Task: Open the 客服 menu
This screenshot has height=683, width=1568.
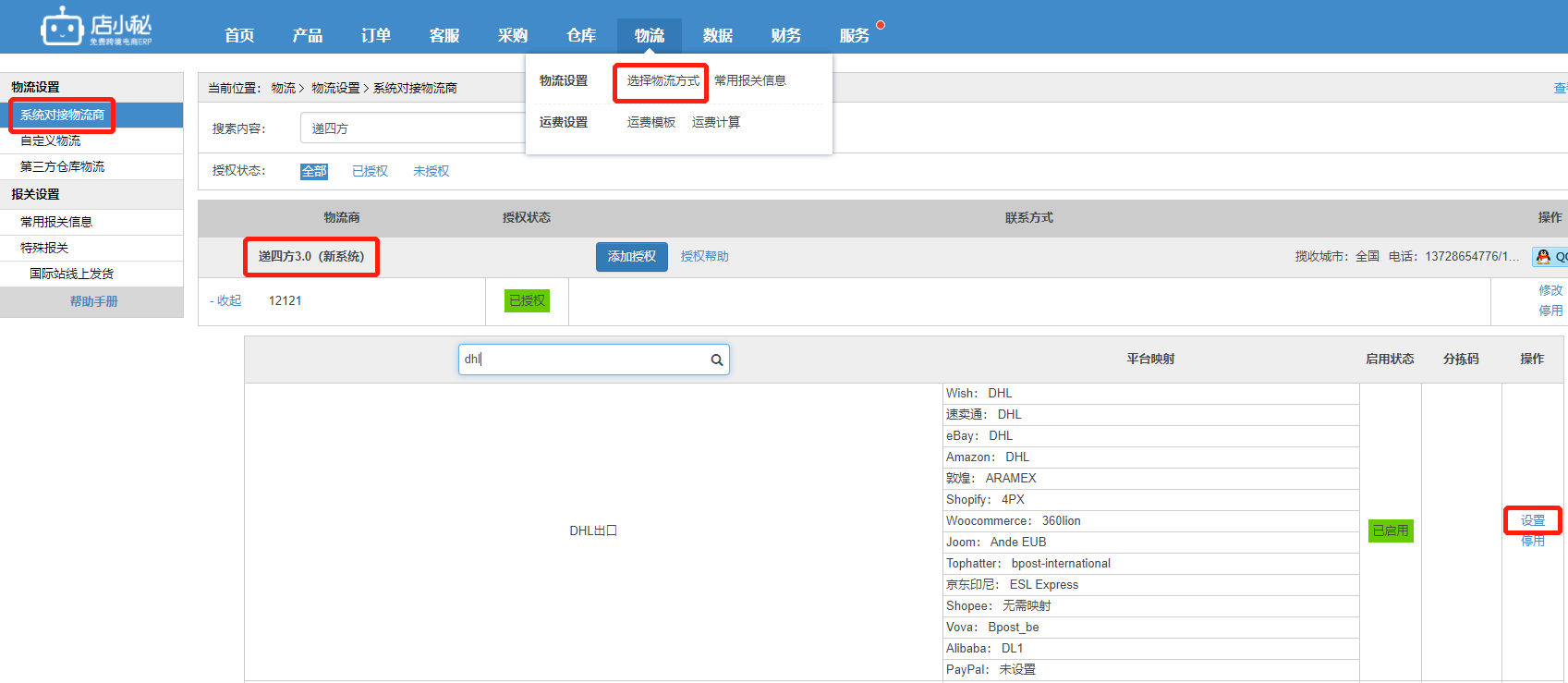Action: (444, 35)
